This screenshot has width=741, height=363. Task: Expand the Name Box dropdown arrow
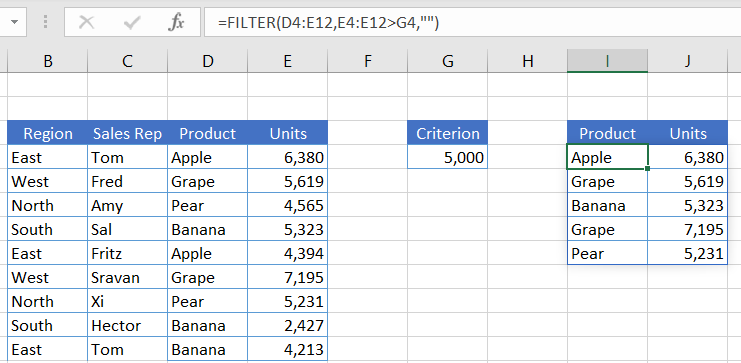pyautogui.click(x=14, y=22)
